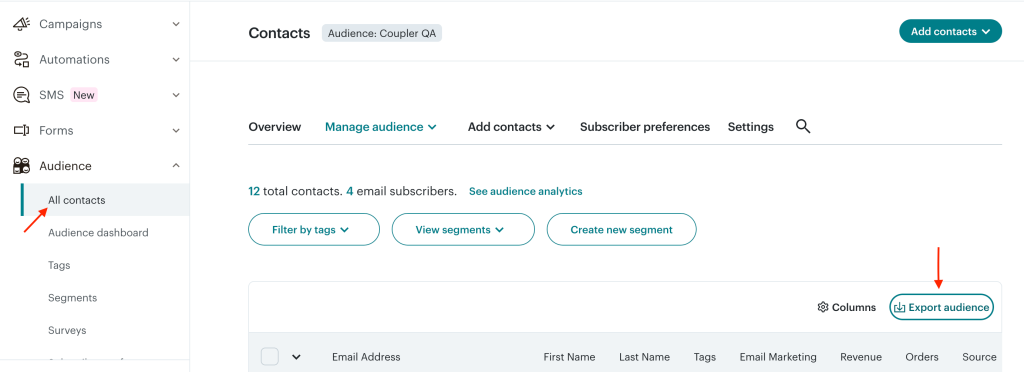Viewport: 1024px width, 372px height.
Task: Click the New badge beside SMS
Action: pyautogui.click(x=84, y=95)
